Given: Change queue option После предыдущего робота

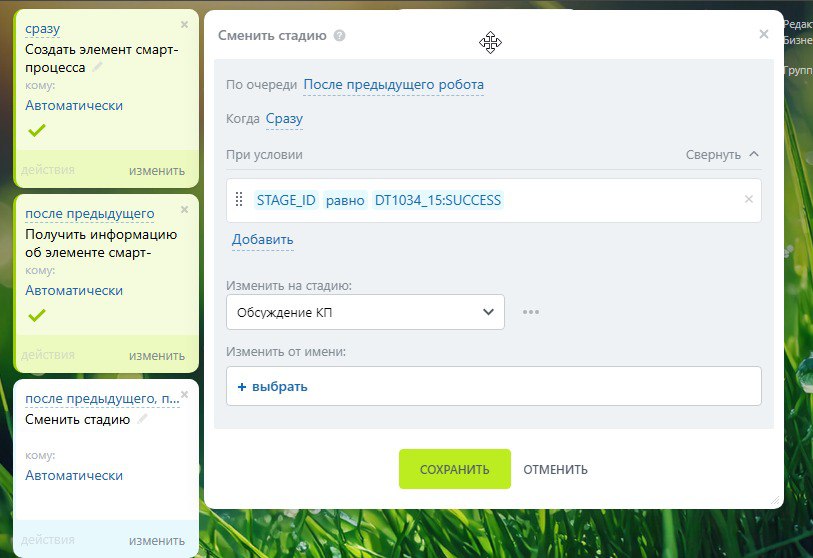Looking at the screenshot, I should pos(394,85).
